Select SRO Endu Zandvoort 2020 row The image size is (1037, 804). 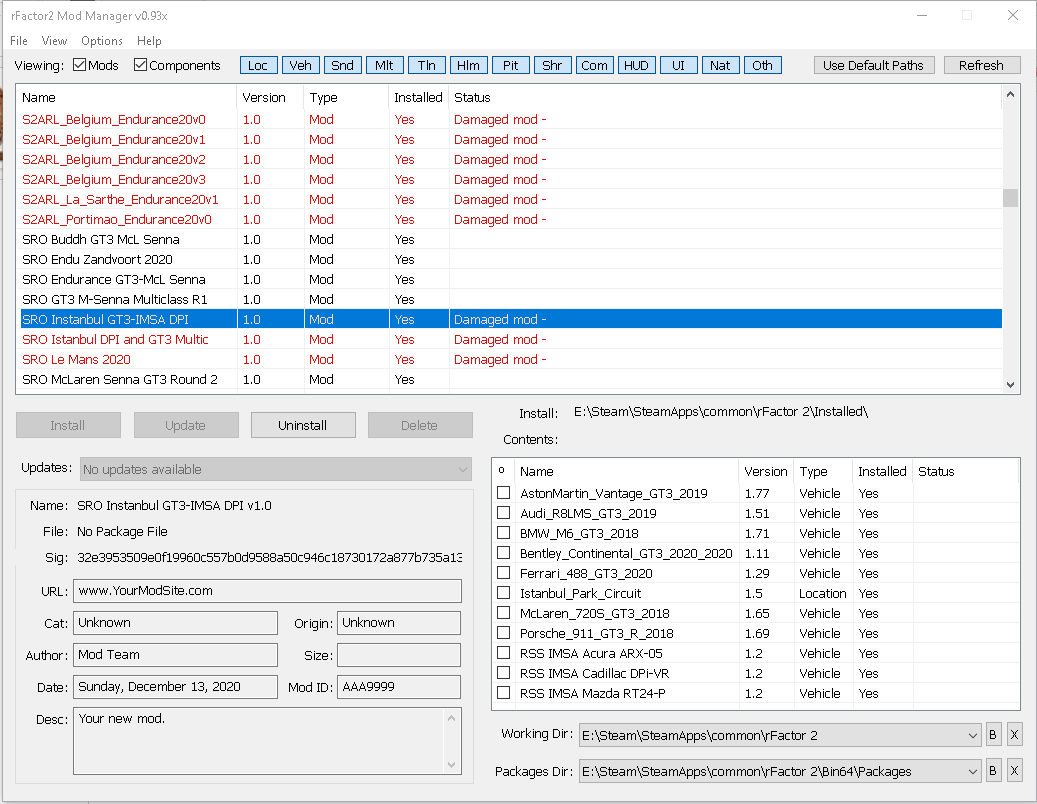(509, 259)
